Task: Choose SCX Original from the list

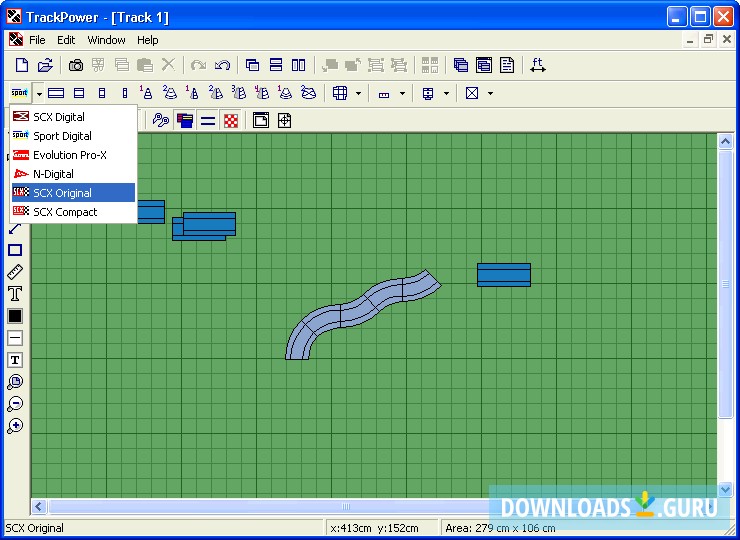Action: (x=74, y=193)
